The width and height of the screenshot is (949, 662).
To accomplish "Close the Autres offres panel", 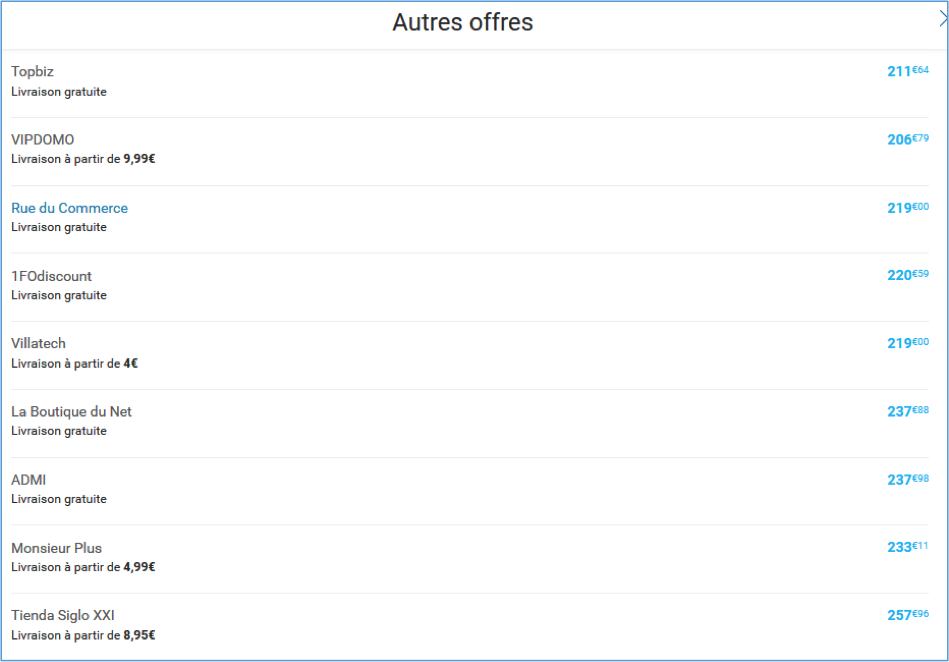I will tap(943, 19).
